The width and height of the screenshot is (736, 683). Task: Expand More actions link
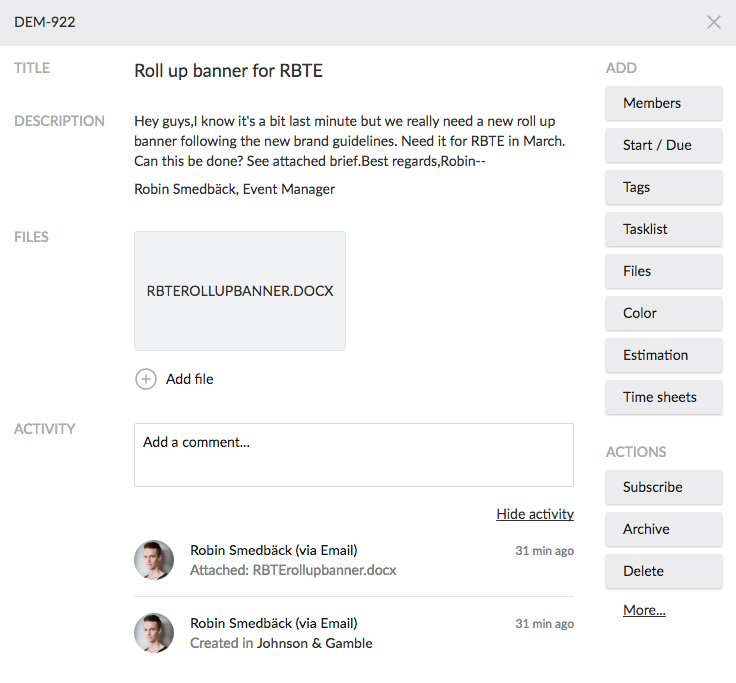tap(644, 610)
